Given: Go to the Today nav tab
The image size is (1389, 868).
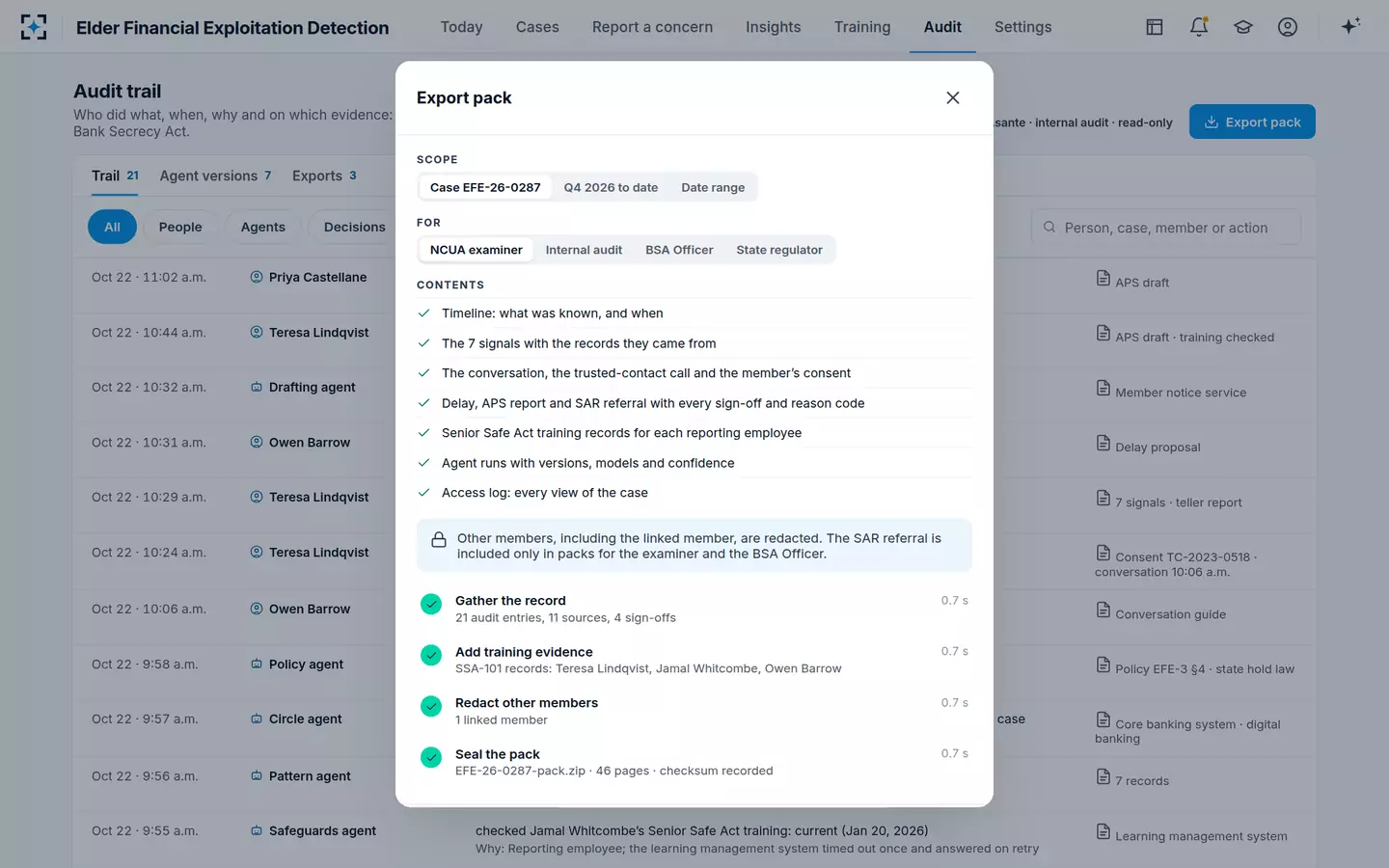Looking at the screenshot, I should click(461, 27).
